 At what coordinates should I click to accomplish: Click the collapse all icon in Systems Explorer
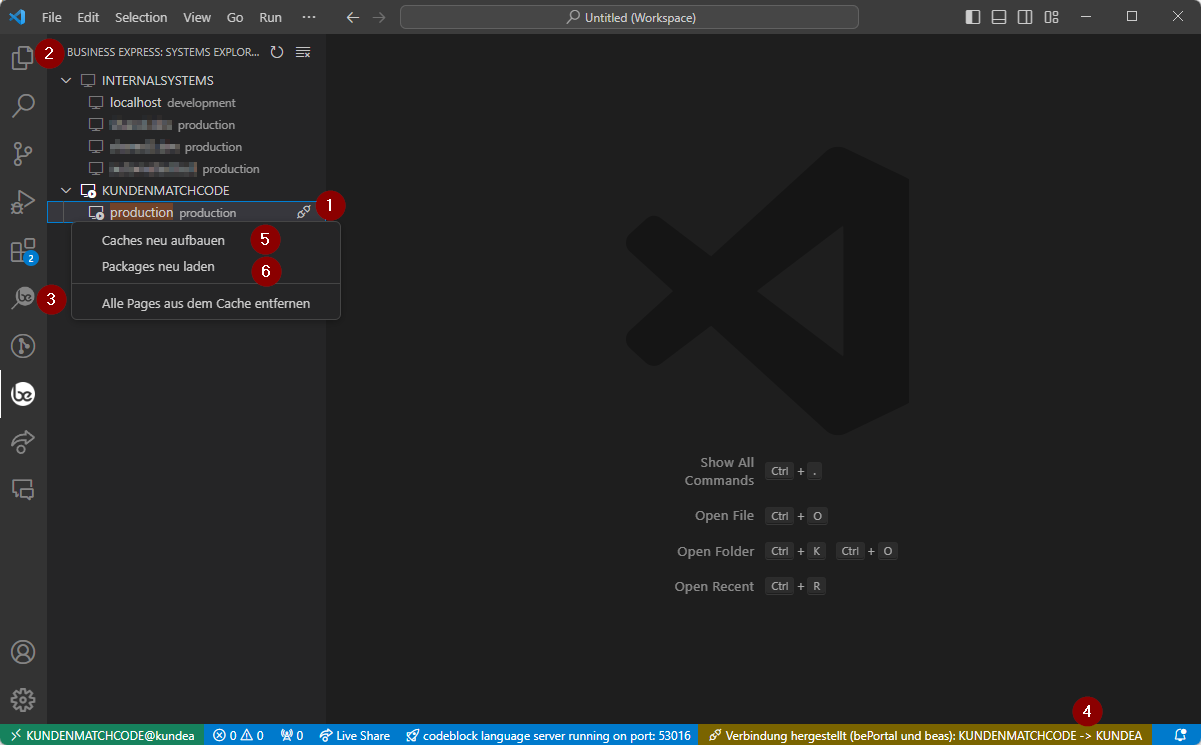(x=303, y=52)
